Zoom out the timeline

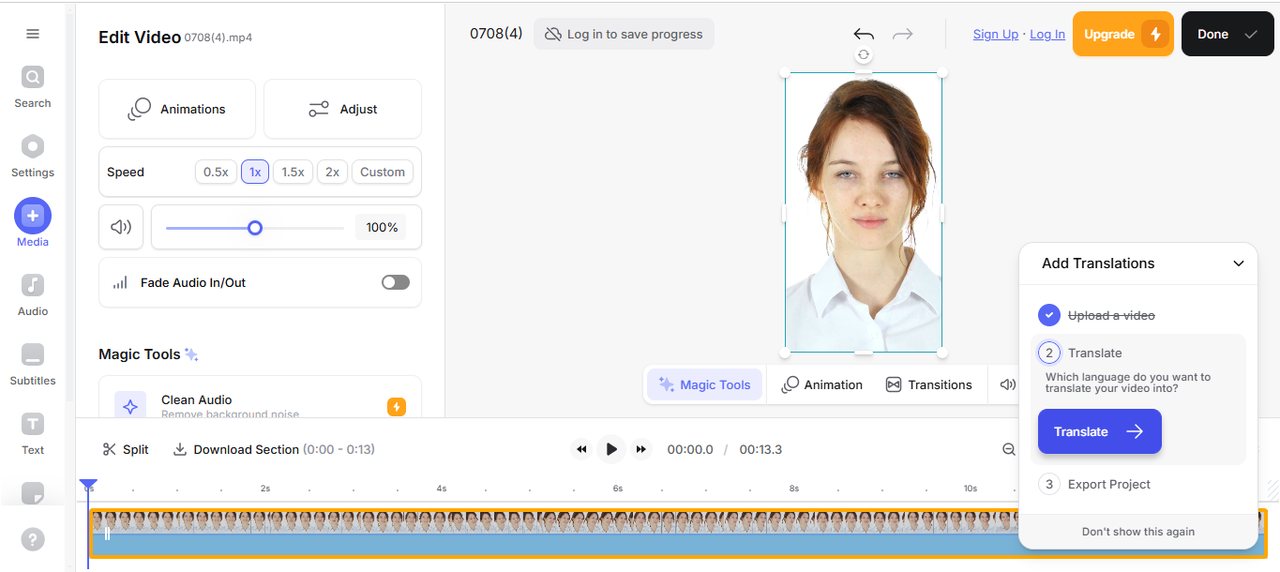1009,450
